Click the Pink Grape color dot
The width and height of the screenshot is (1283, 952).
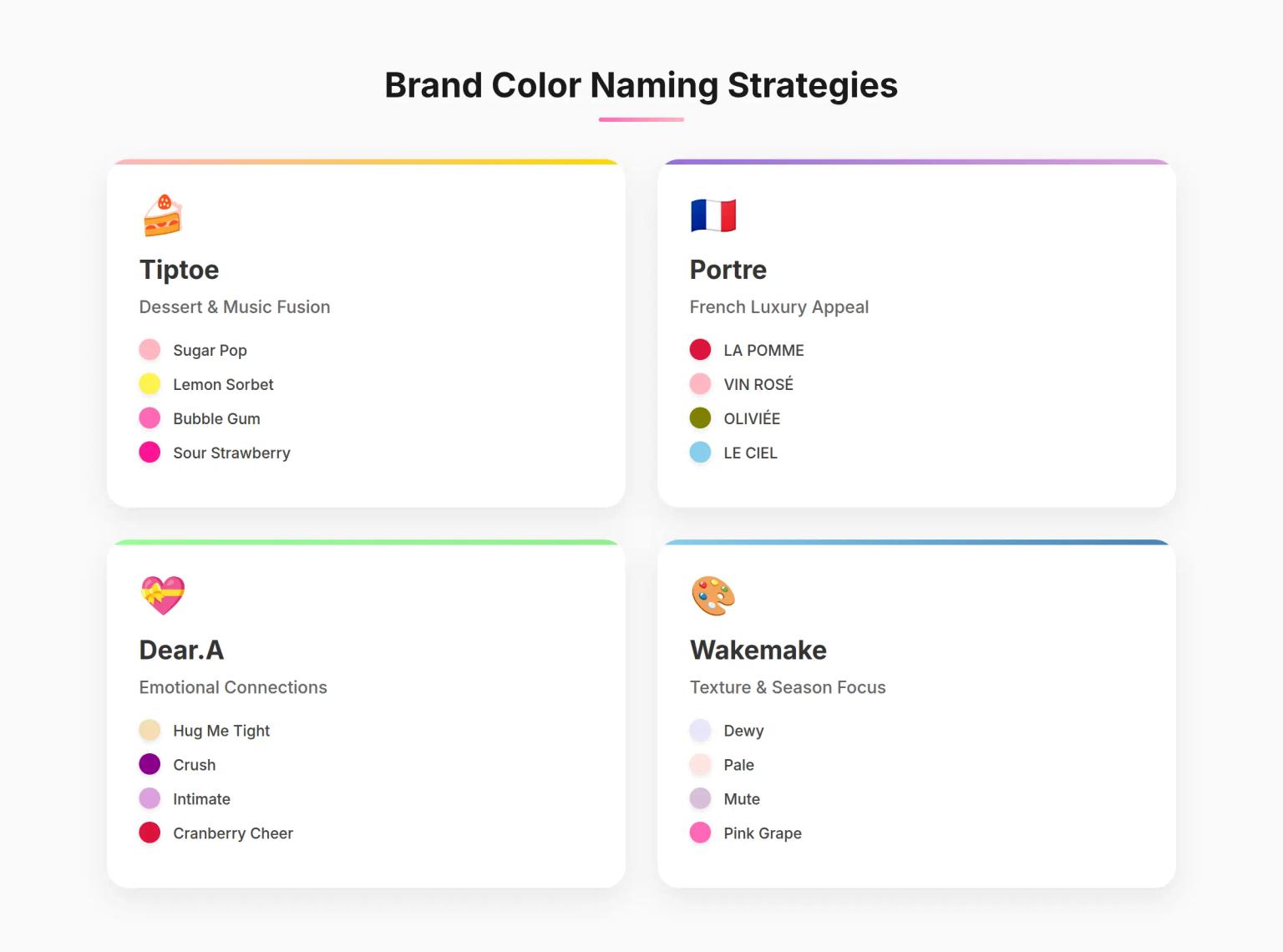700,833
